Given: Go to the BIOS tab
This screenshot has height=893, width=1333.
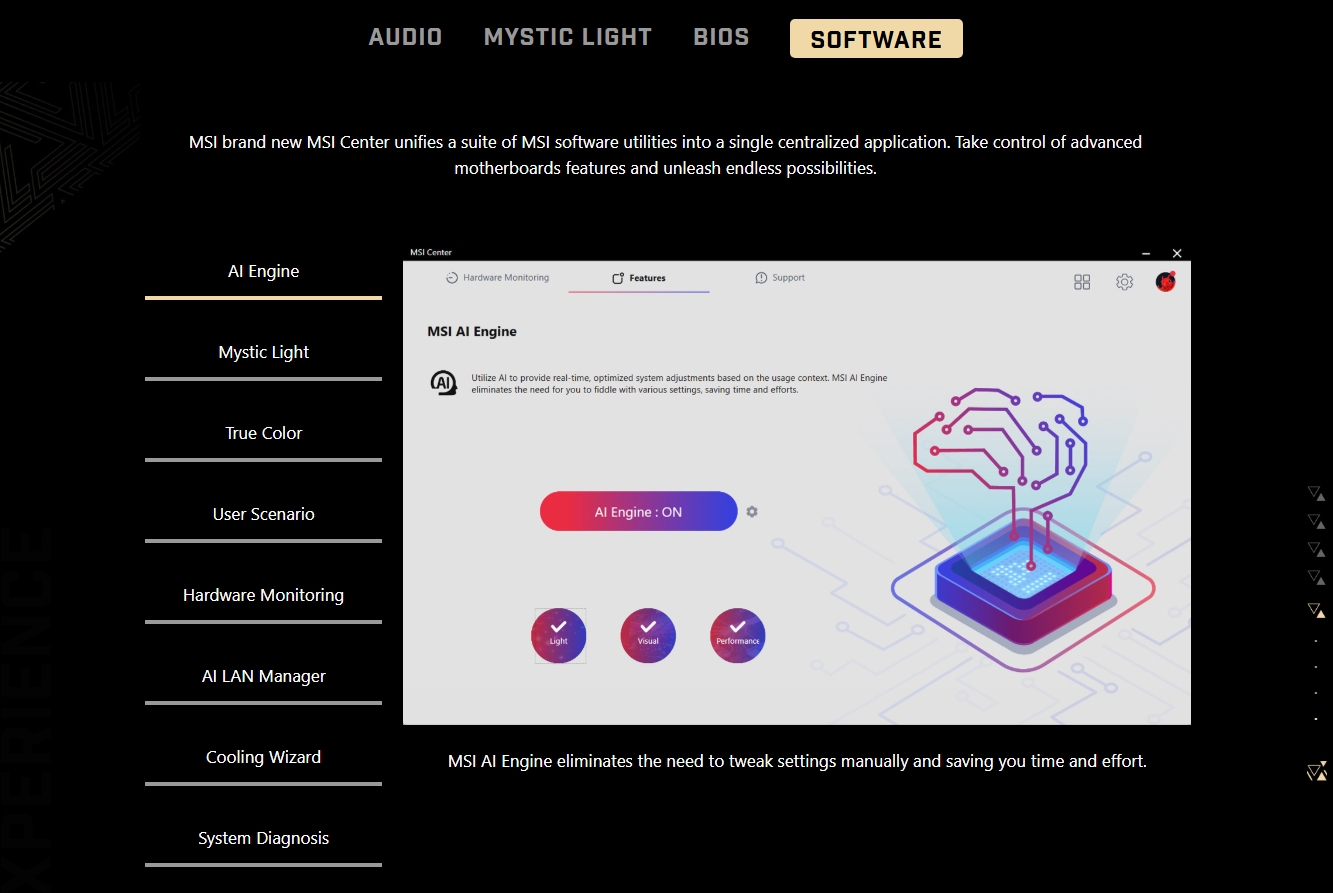Looking at the screenshot, I should (x=721, y=38).
